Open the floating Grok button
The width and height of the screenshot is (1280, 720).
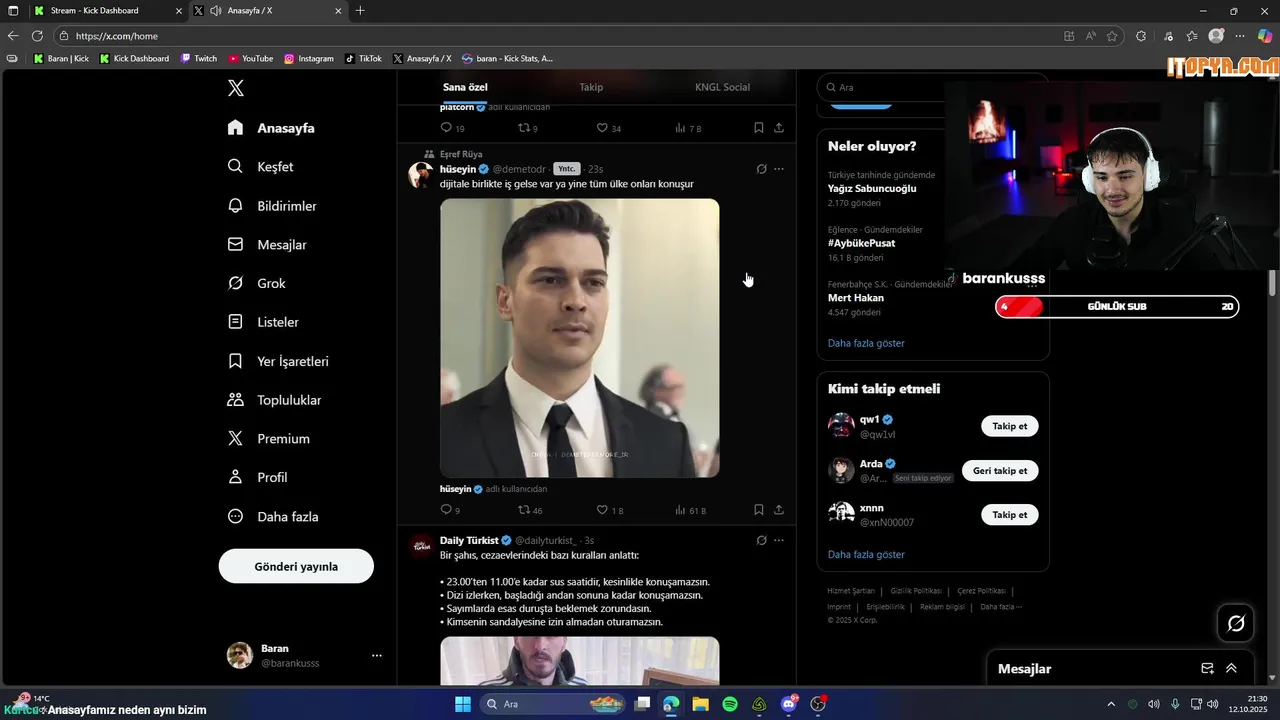coord(1236,623)
